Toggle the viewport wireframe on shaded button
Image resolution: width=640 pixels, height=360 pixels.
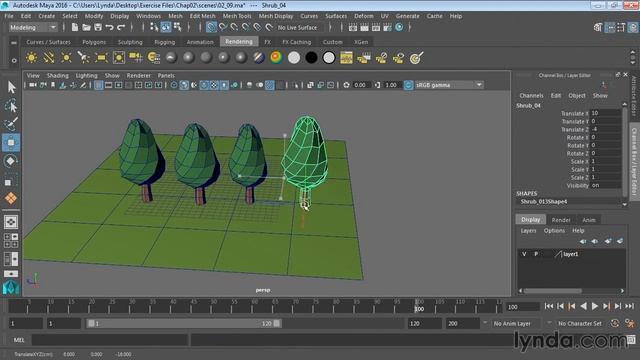(x=204, y=85)
